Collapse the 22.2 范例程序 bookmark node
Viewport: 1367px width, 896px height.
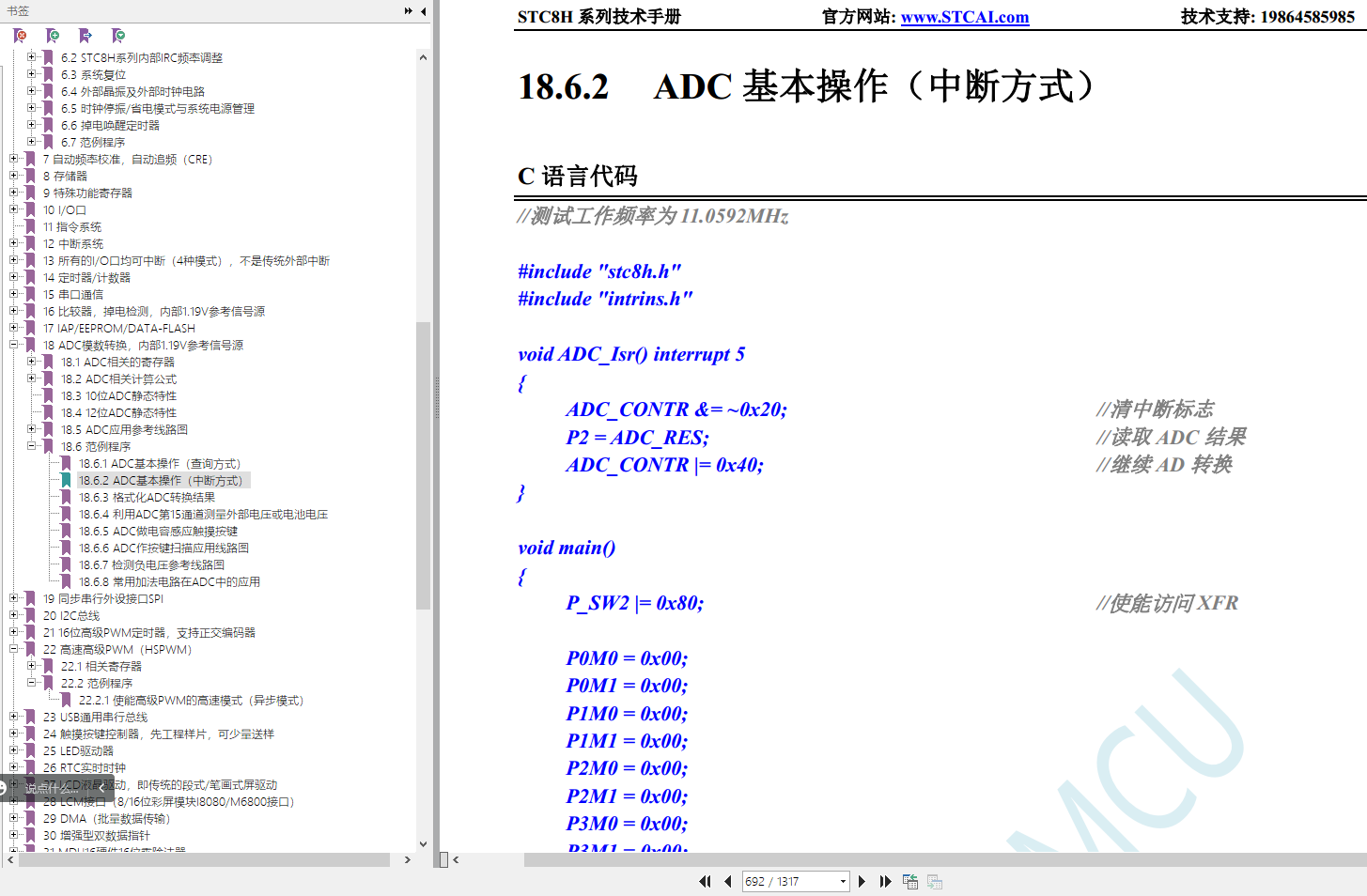pos(32,683)
